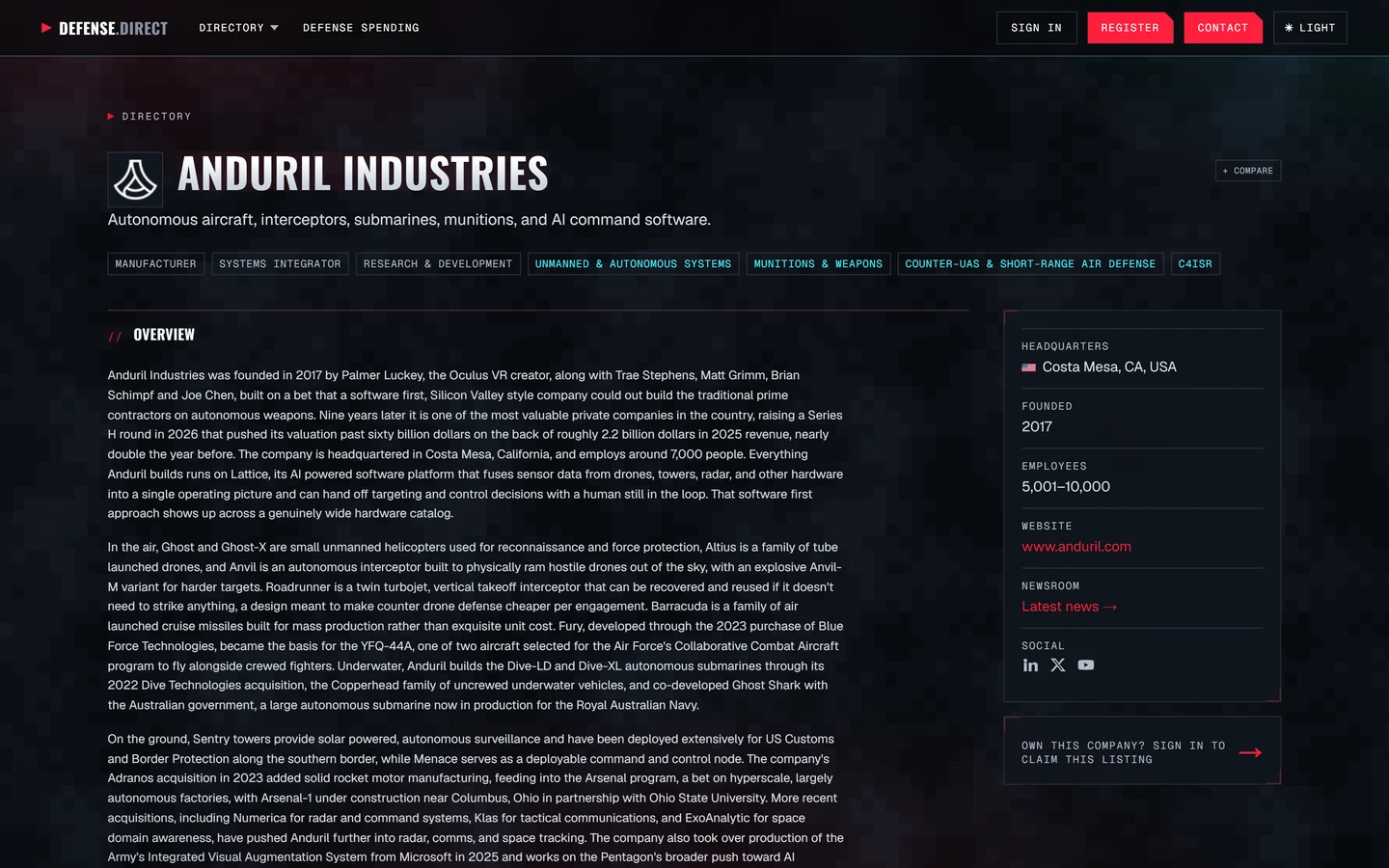Click the Anduril company logo thumbnail
This screenshot has height=868, width=1389.
pyautogui.click(x=135, y=179)
